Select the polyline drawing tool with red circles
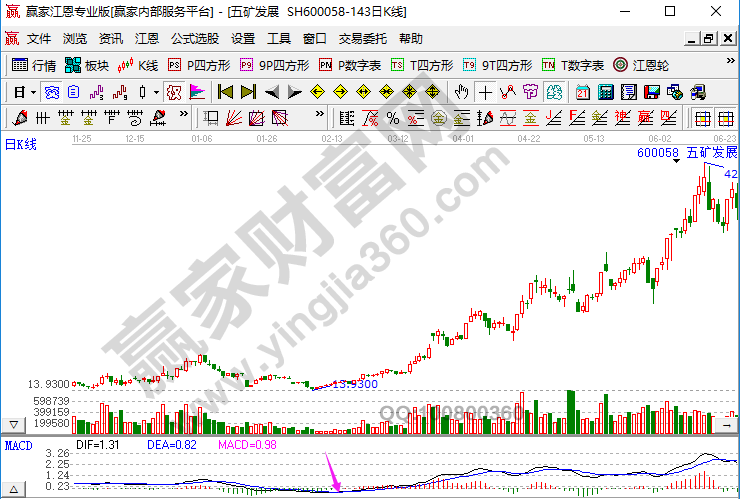This screenshot has height=499, width=740. point(508,92)
